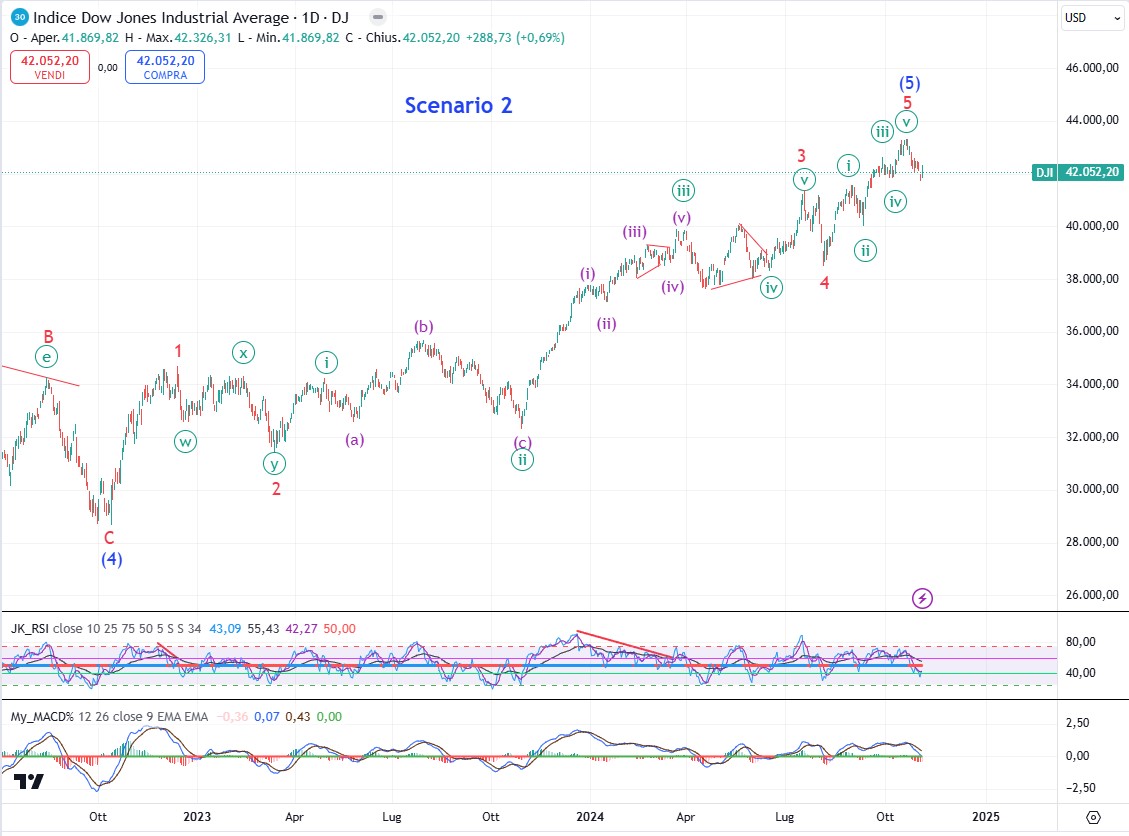
Task: Click the blue COMPRA buy button
Action: pyautogui.click(x=165, y=67)
